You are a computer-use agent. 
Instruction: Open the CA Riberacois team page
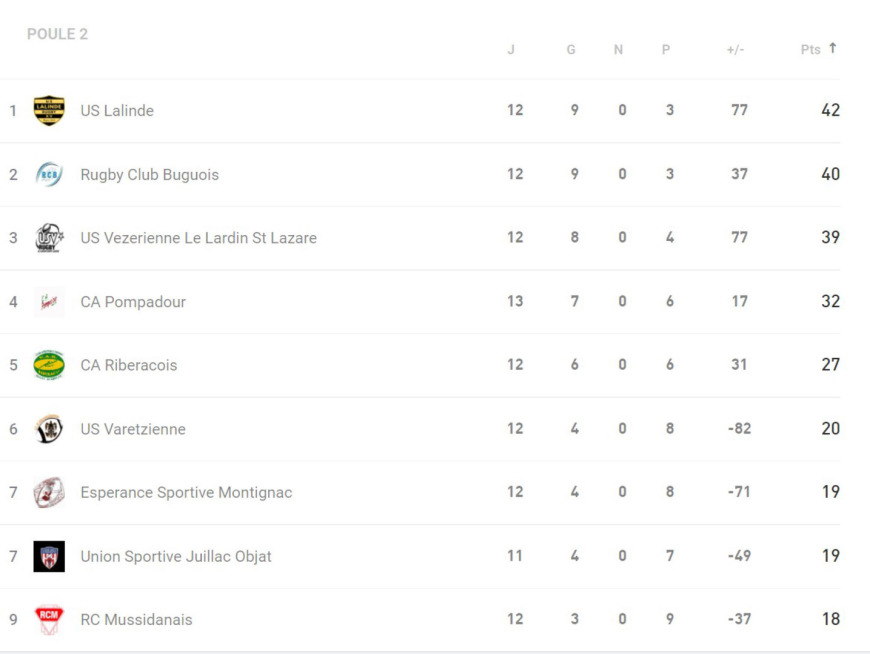(128, 365)
